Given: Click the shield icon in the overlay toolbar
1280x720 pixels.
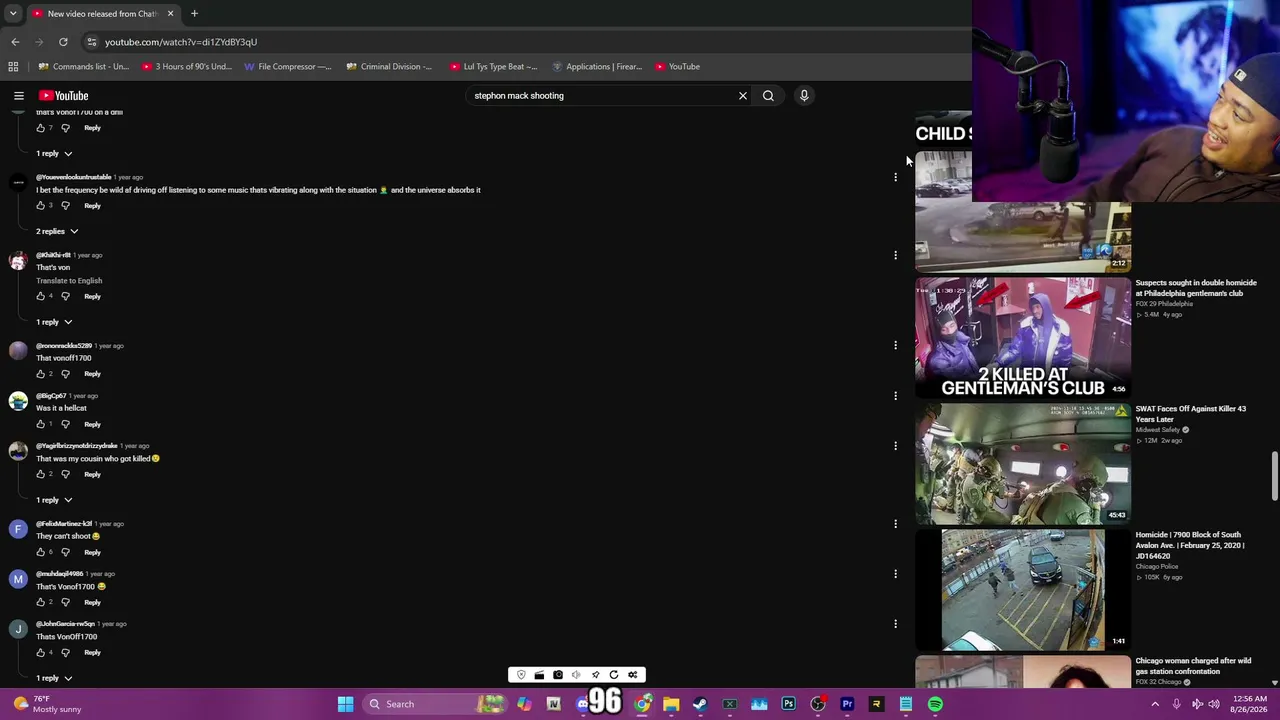Looking at the screenshot, I should pos(521,675).
